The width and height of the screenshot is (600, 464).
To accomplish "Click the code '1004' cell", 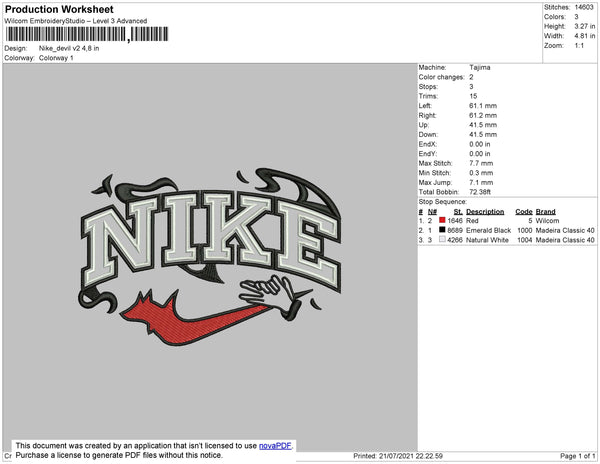I will [x=525, y=240].
